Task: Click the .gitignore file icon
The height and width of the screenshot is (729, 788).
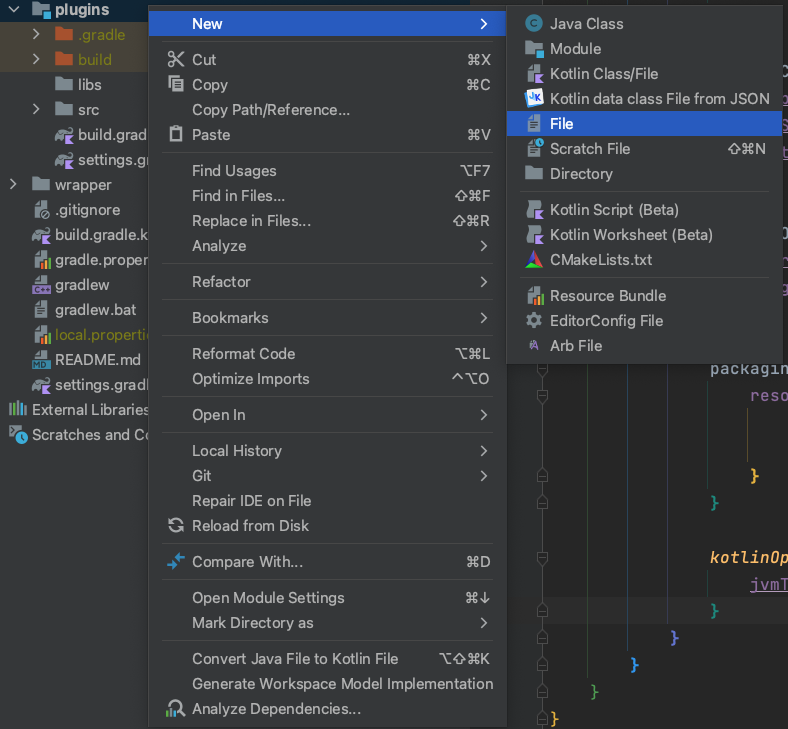Action: (41, 210)
